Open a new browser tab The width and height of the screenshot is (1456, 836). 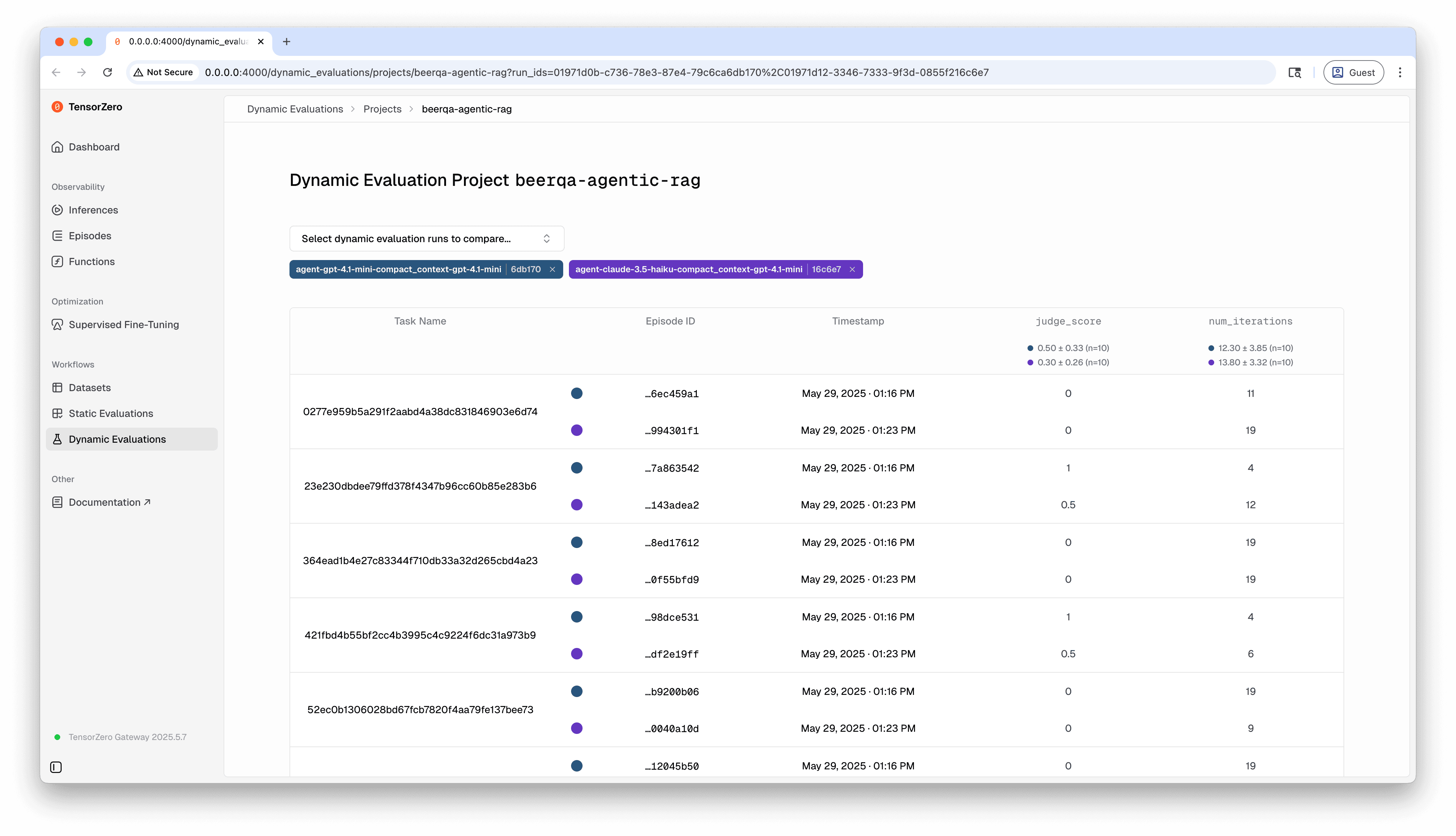coord(287,41)
